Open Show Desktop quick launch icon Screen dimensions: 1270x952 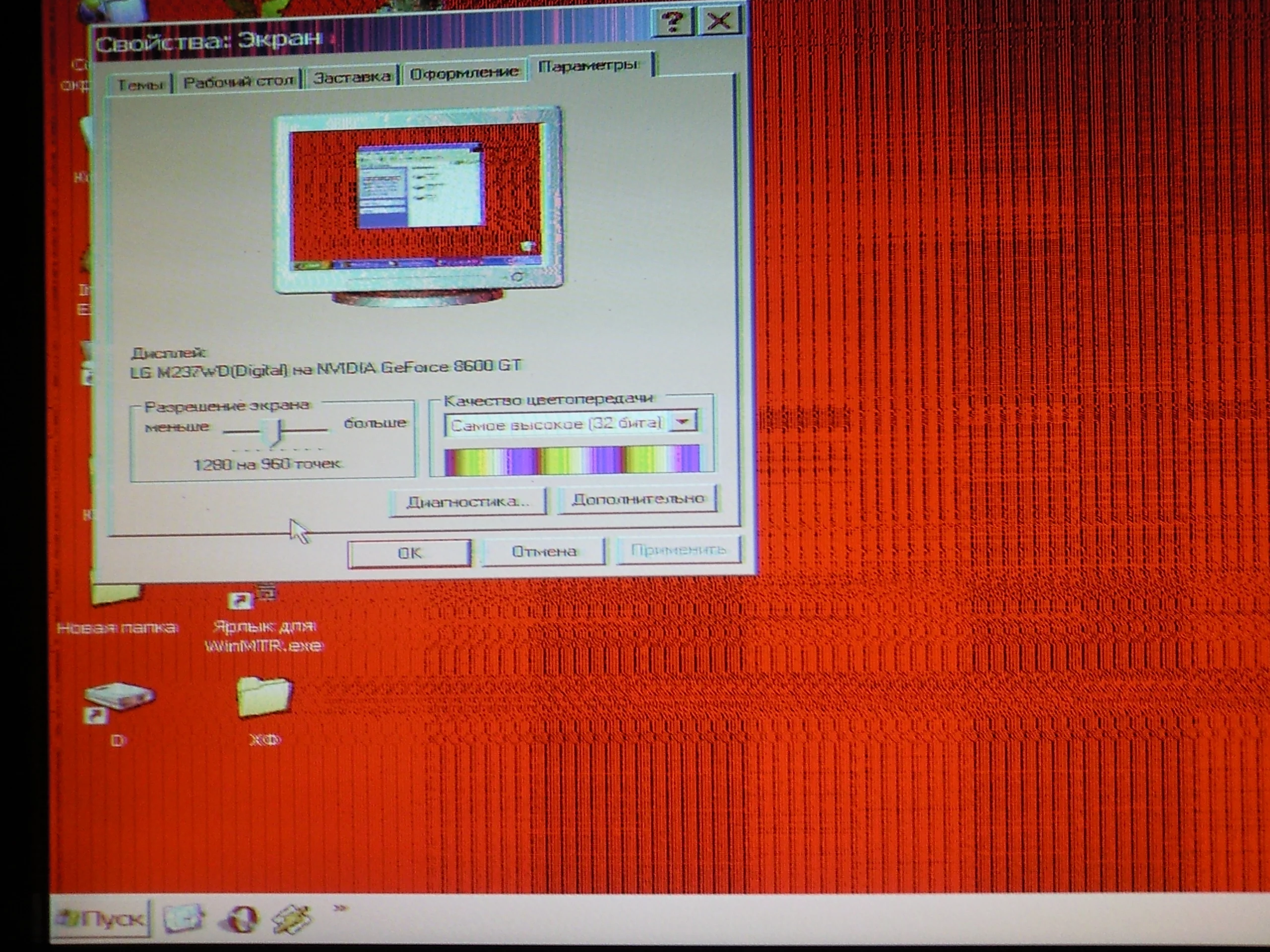[x=184, y=918]
